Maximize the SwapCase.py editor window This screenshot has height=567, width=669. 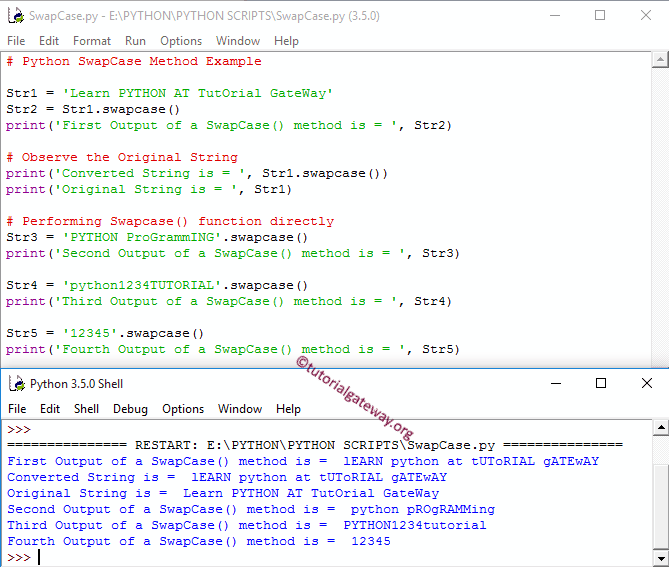click(600, 15)
